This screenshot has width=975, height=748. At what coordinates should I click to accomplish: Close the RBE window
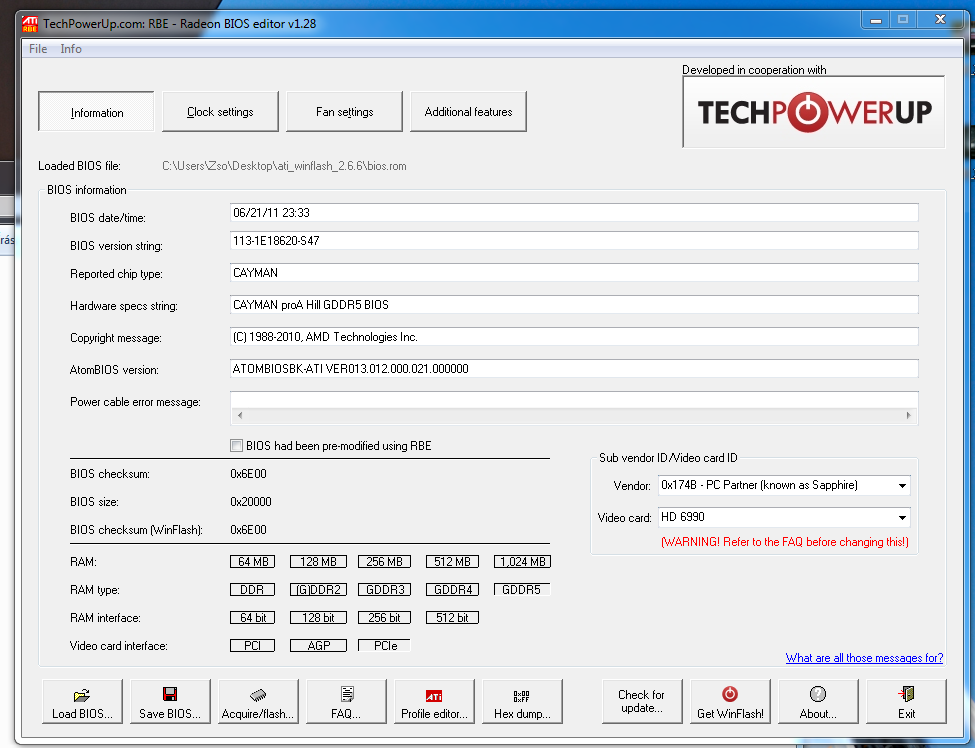[x=940, y=20]
